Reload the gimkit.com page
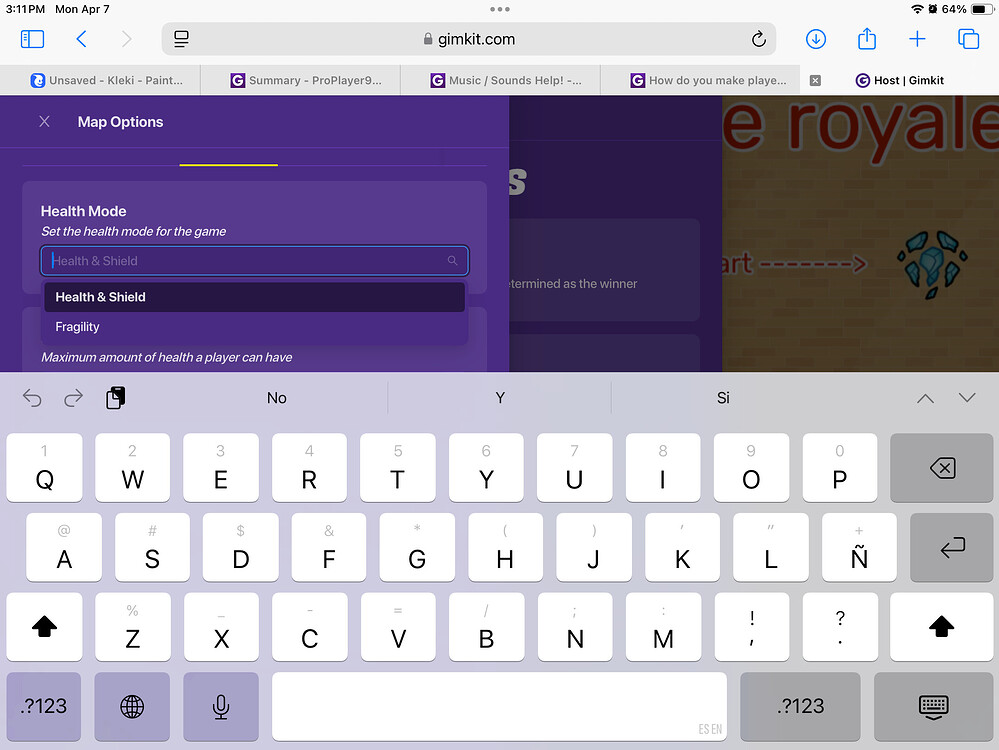The width and height of the screenshot is (999, 750). pos(759,39)
